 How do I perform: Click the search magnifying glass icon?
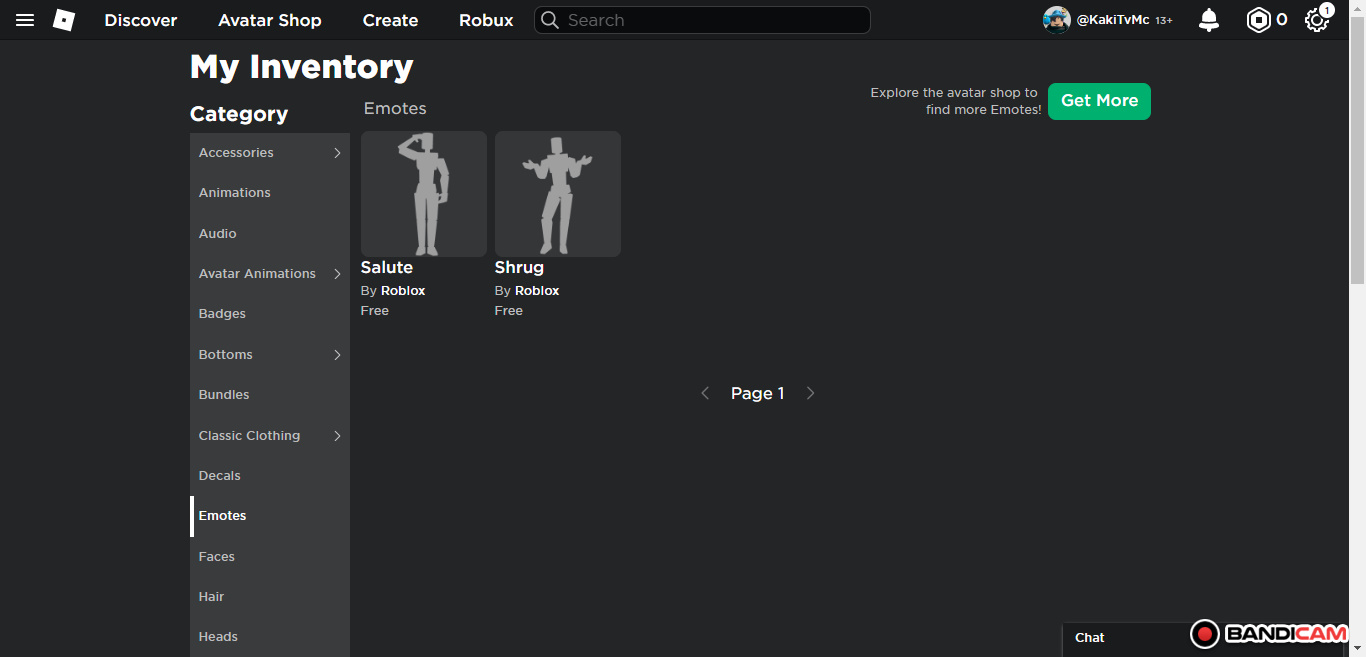[x=550, y=20]
